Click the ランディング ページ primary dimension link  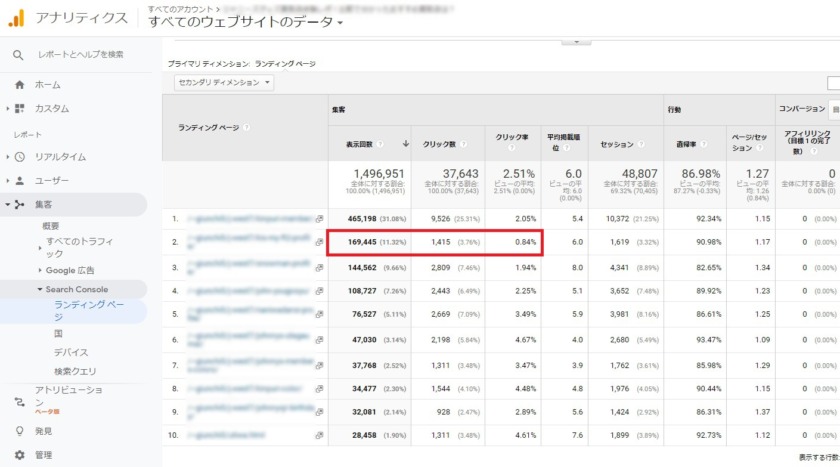(285, 64)
